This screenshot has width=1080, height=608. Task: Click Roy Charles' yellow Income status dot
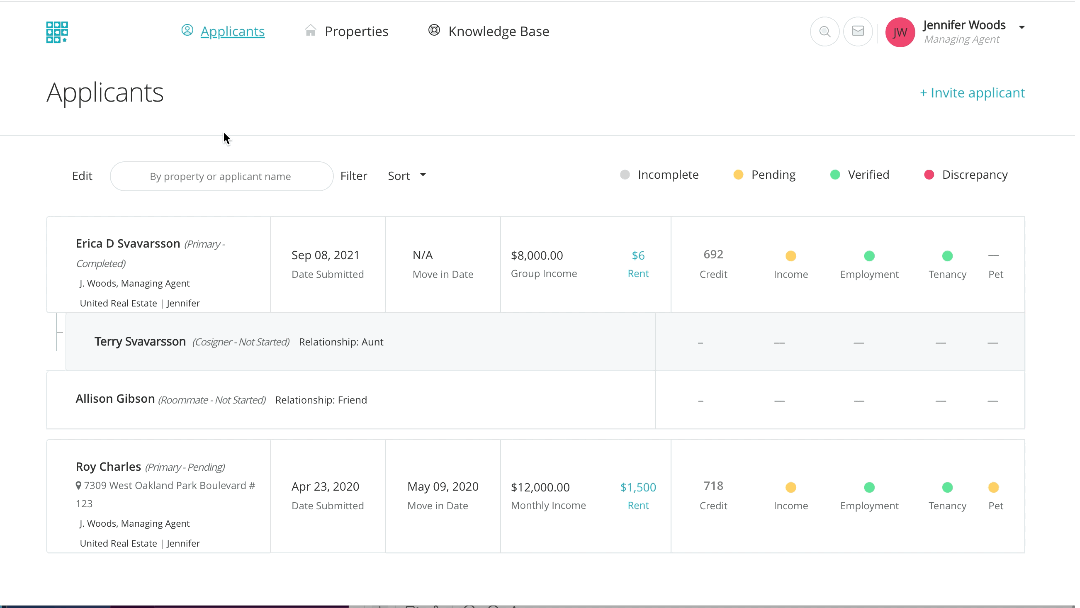coord(791,488)
